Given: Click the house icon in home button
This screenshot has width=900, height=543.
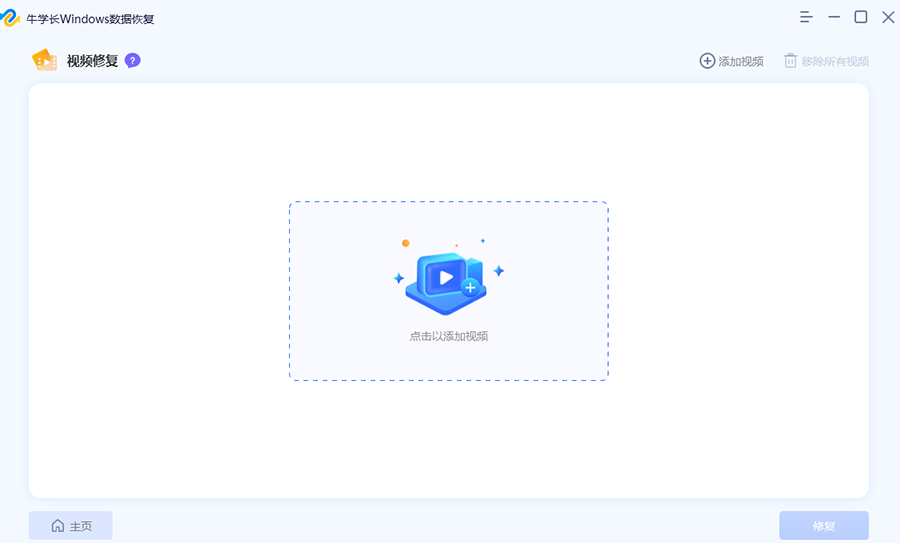Looking at the screenshot, I should tap(58, 526).
